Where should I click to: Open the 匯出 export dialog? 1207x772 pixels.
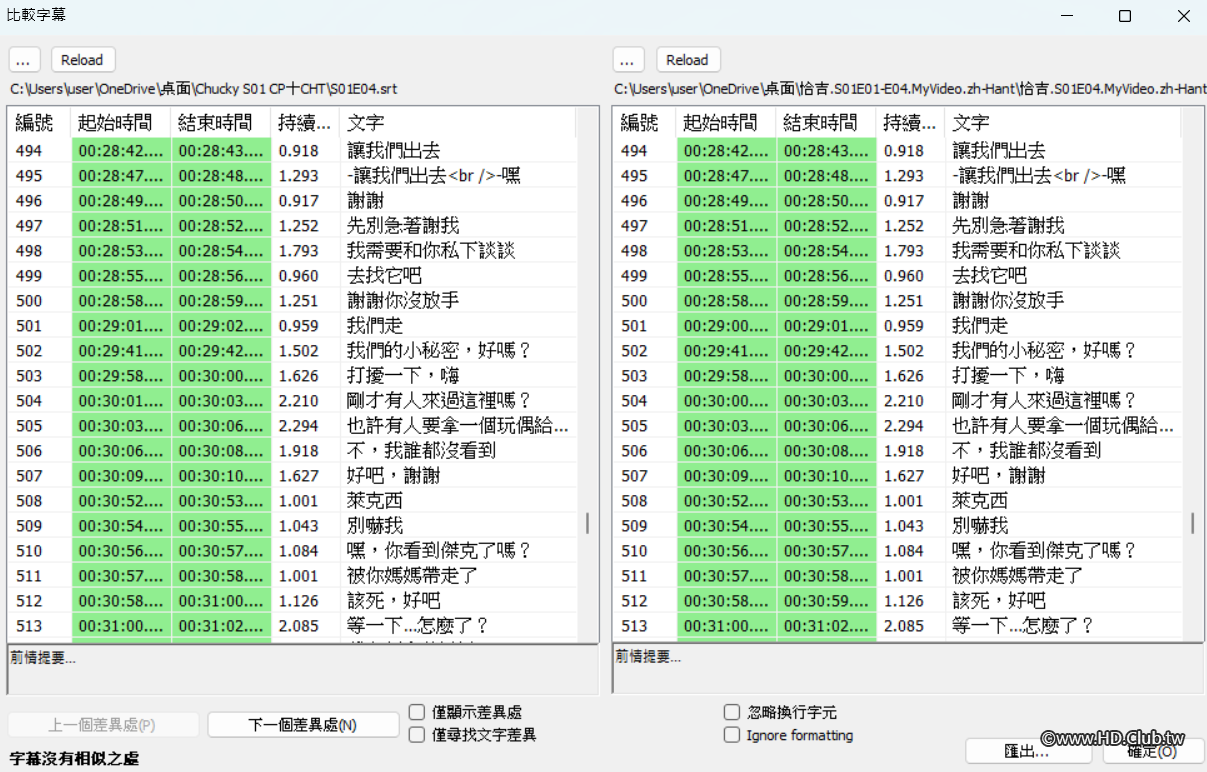[1028, 751]
